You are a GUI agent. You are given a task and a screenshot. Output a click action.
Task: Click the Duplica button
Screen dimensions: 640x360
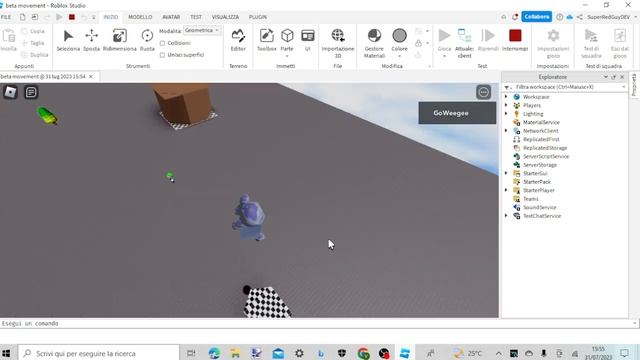pyautogui.click(x=35, y=55)
